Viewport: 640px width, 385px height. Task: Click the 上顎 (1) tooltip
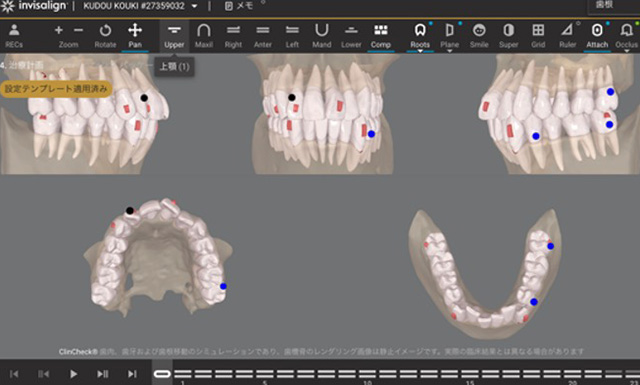pyautogui.click(x=174, y=67)
